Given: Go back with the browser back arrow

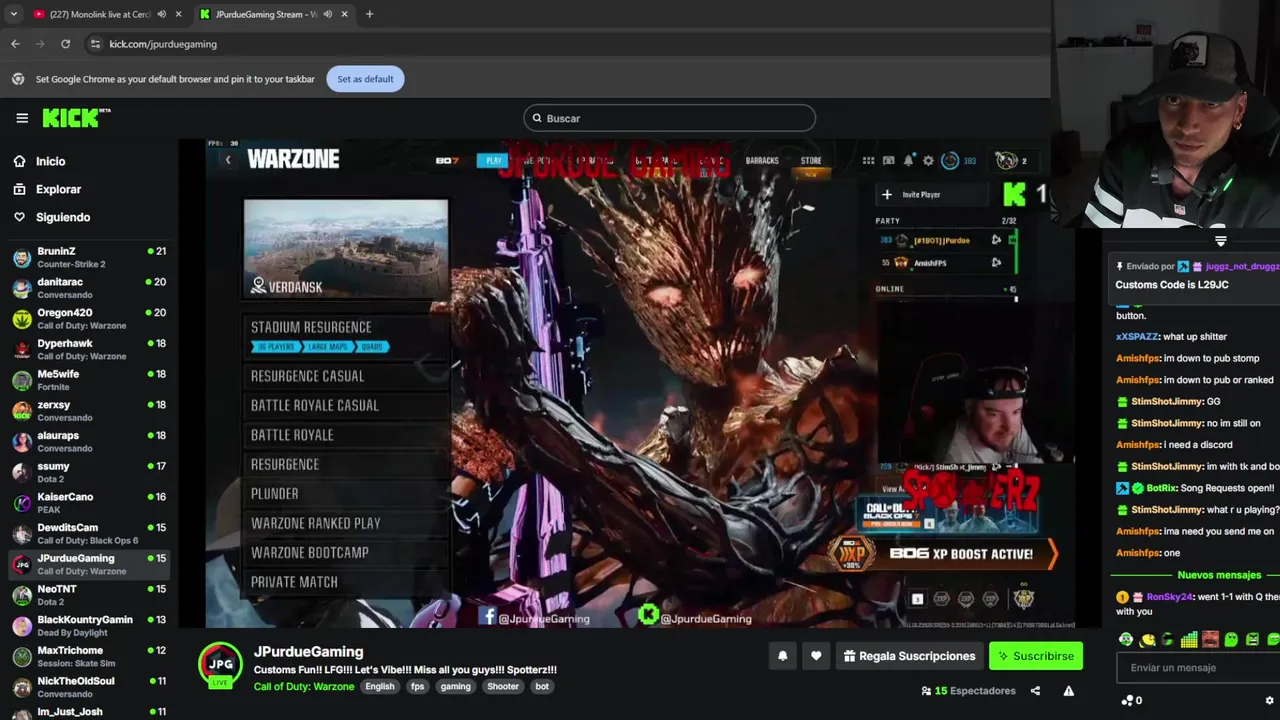Looking at the screenshot, I should (15, 44).
